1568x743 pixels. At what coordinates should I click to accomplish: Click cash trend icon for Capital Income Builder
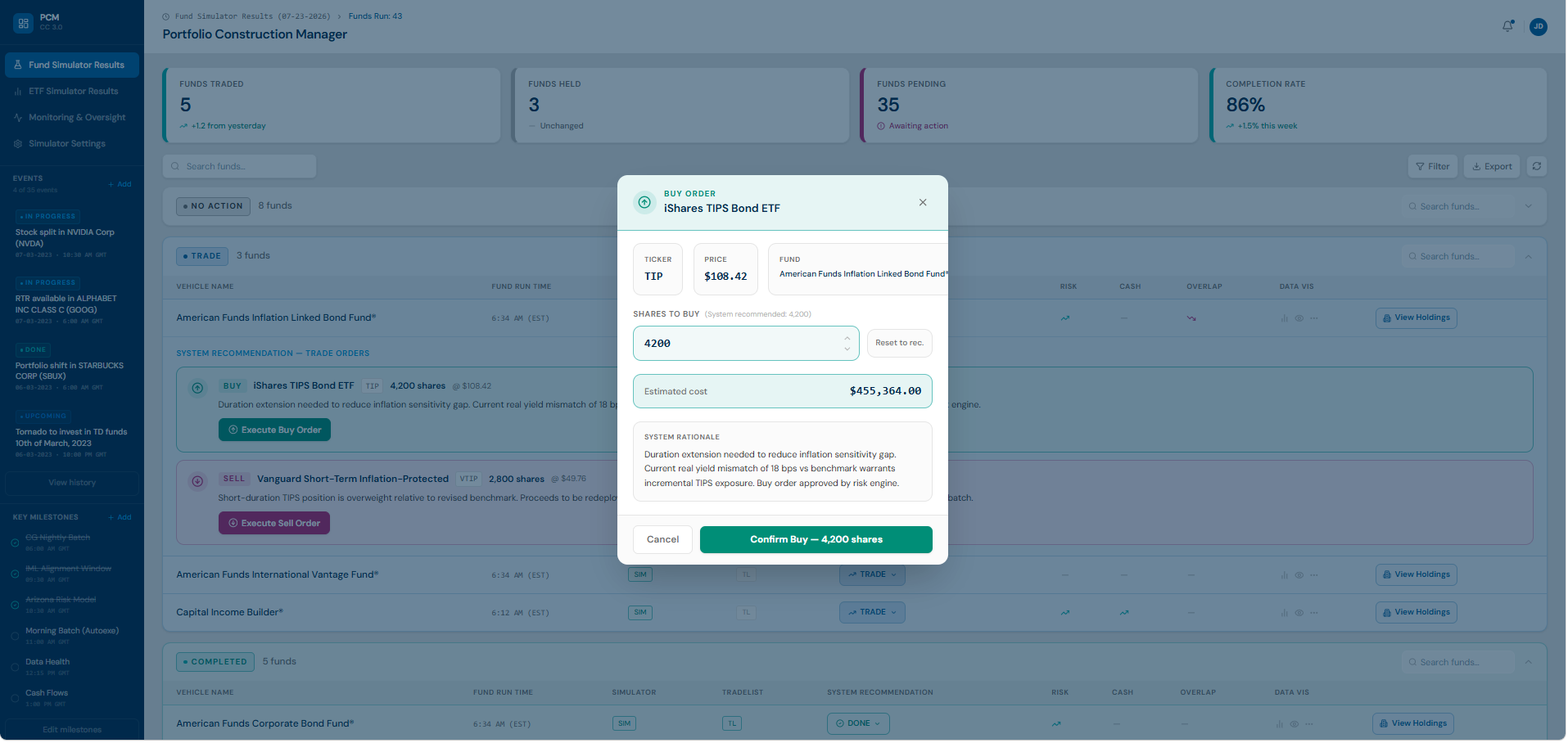coord(1124,614)
